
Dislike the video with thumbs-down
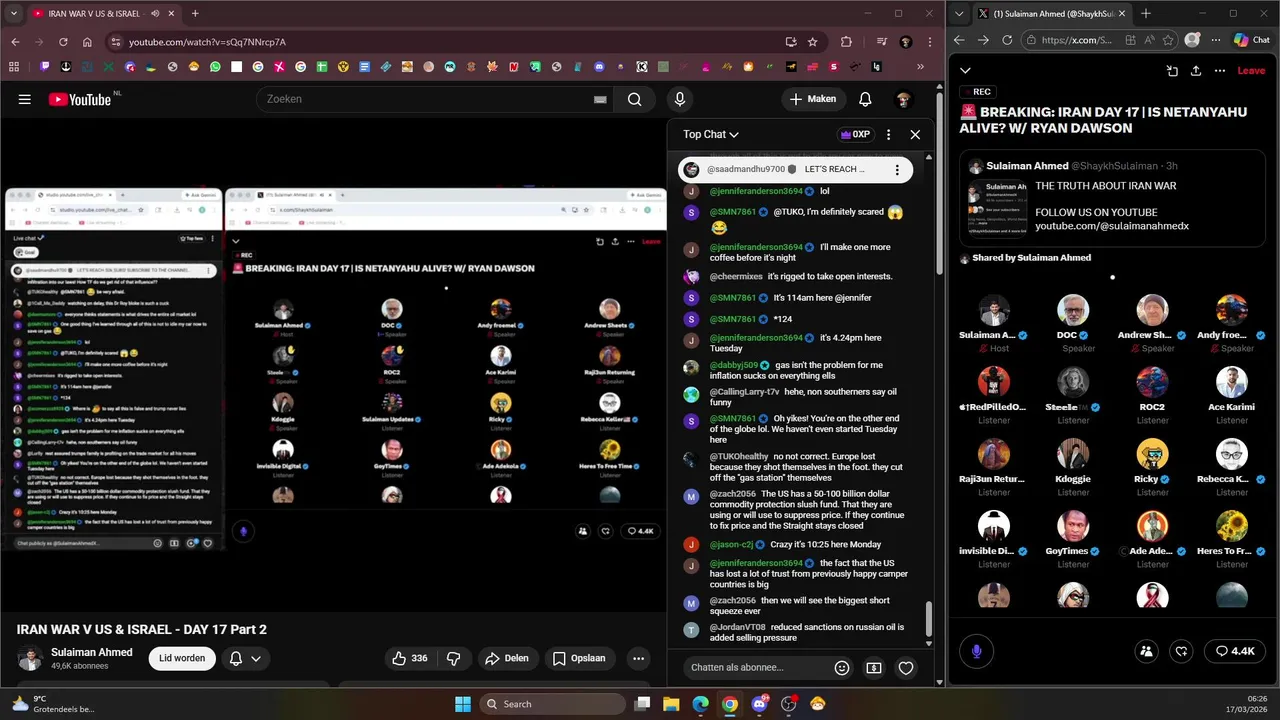click(x=453, y=658)
